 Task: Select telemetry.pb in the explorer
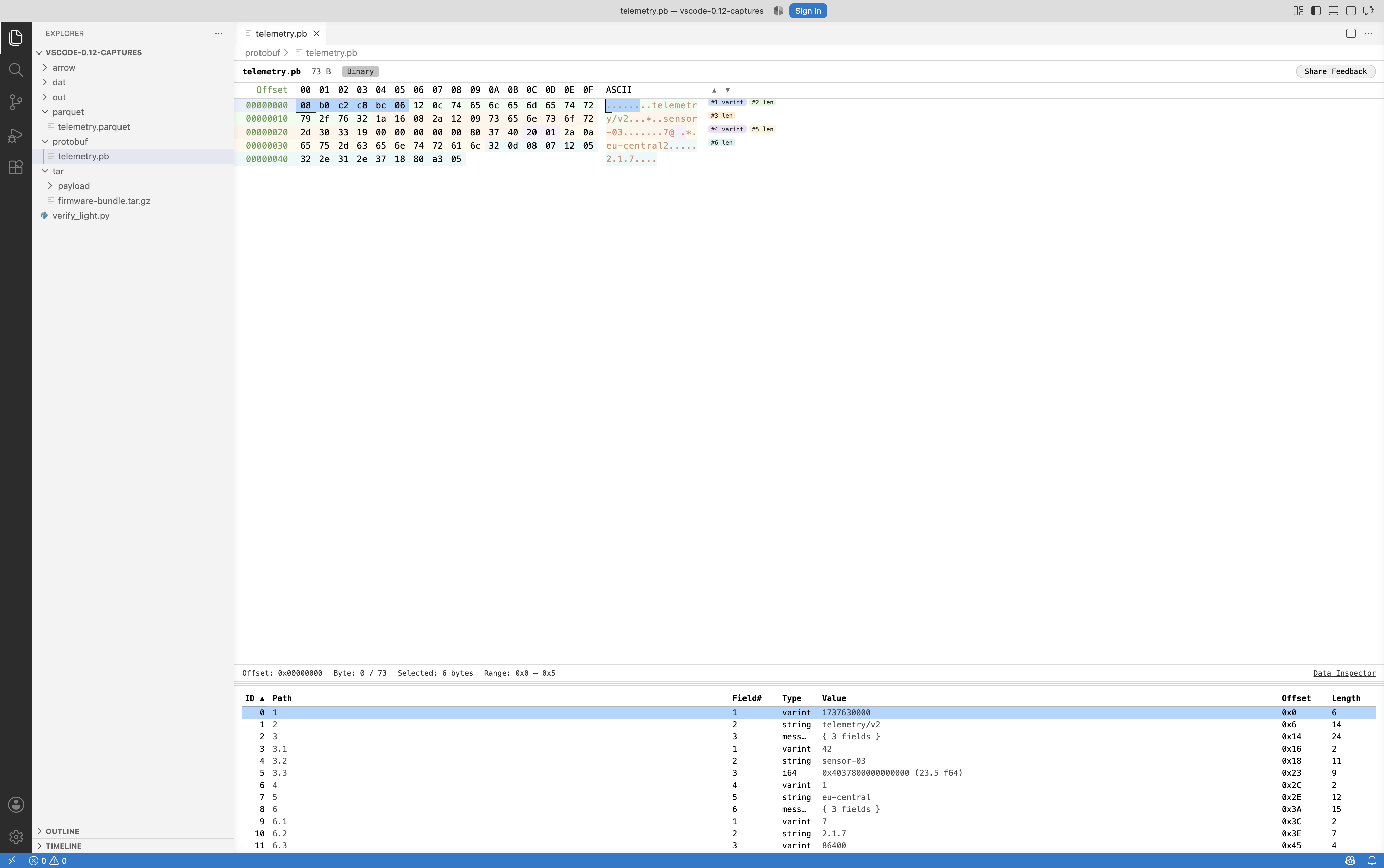(133, 156)
